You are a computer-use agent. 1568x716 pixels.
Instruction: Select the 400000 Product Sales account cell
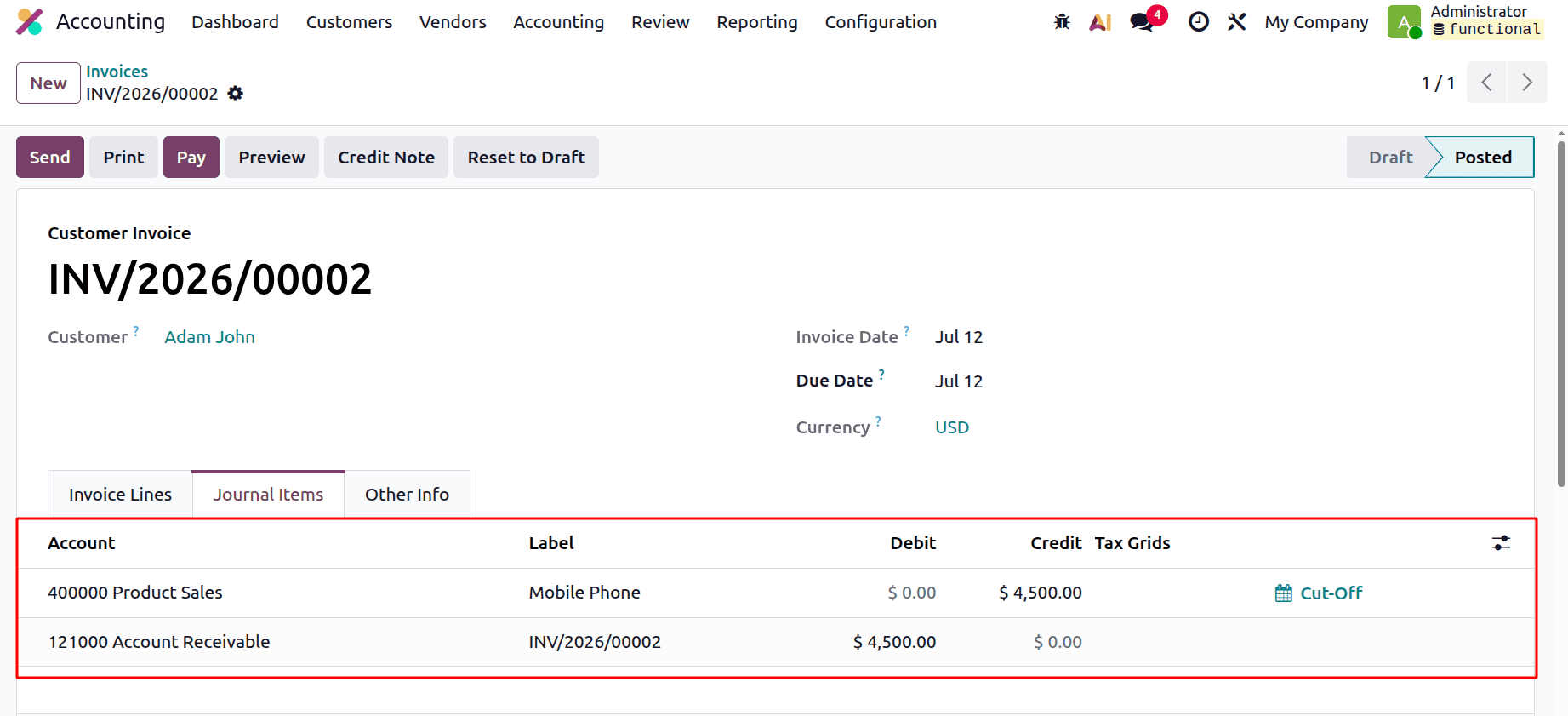click(x=135, y=593)
